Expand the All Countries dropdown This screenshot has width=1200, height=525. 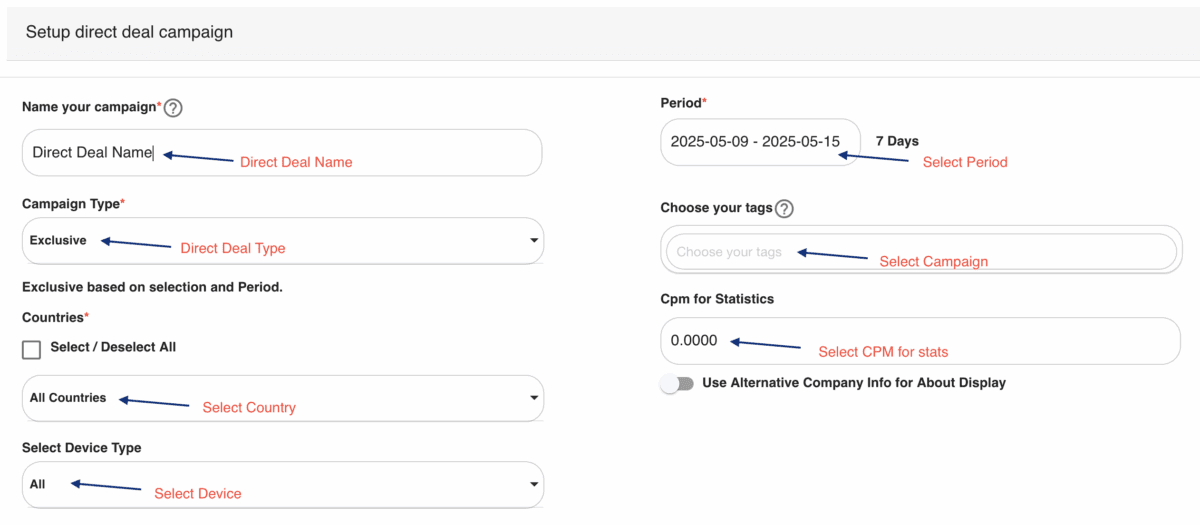(x=283, y=398)
